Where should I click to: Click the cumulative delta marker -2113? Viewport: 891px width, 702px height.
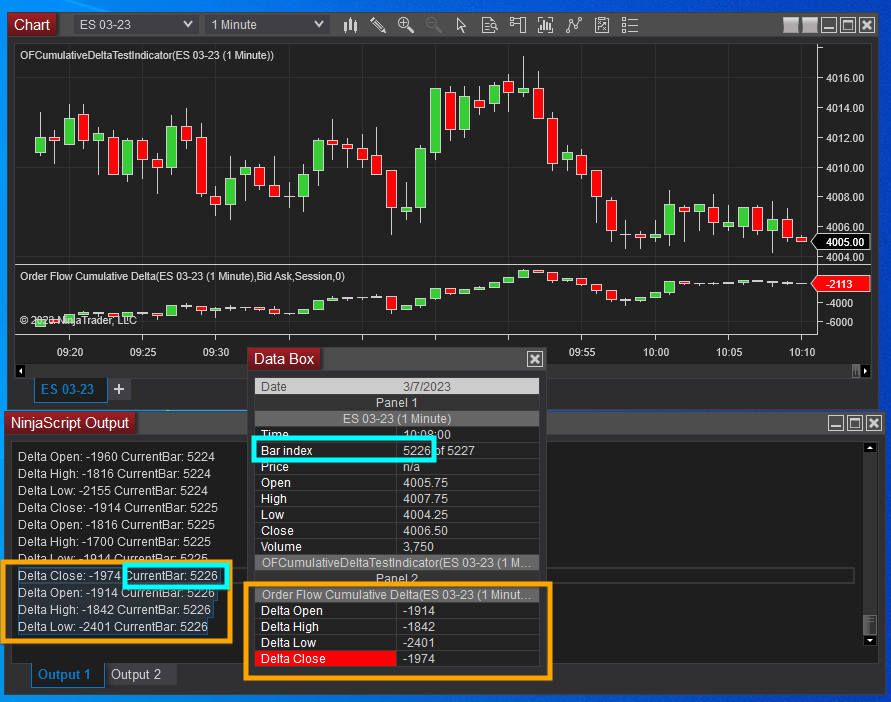tap(842, 284)
